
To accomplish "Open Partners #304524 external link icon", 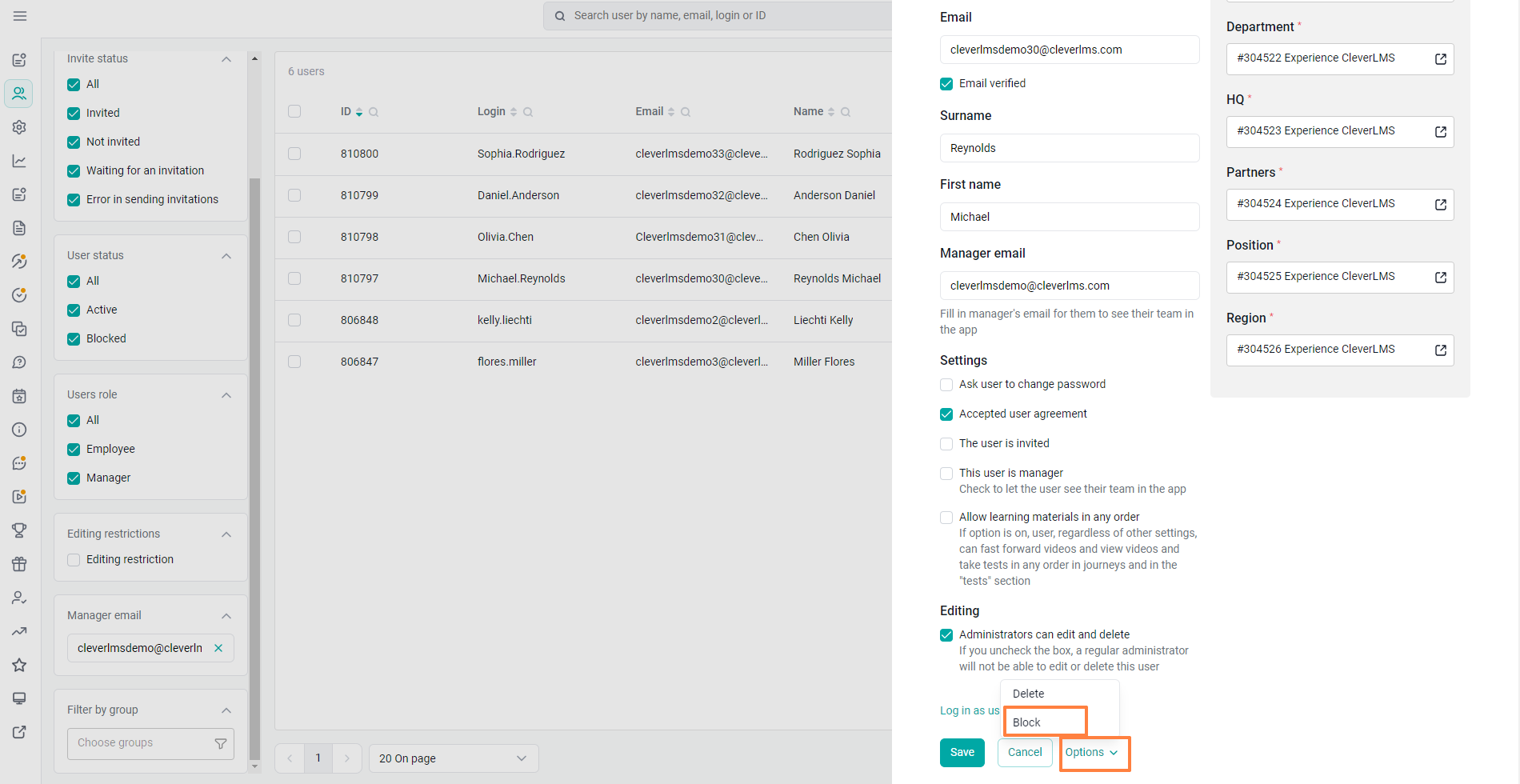I will tap(1440, 205).
